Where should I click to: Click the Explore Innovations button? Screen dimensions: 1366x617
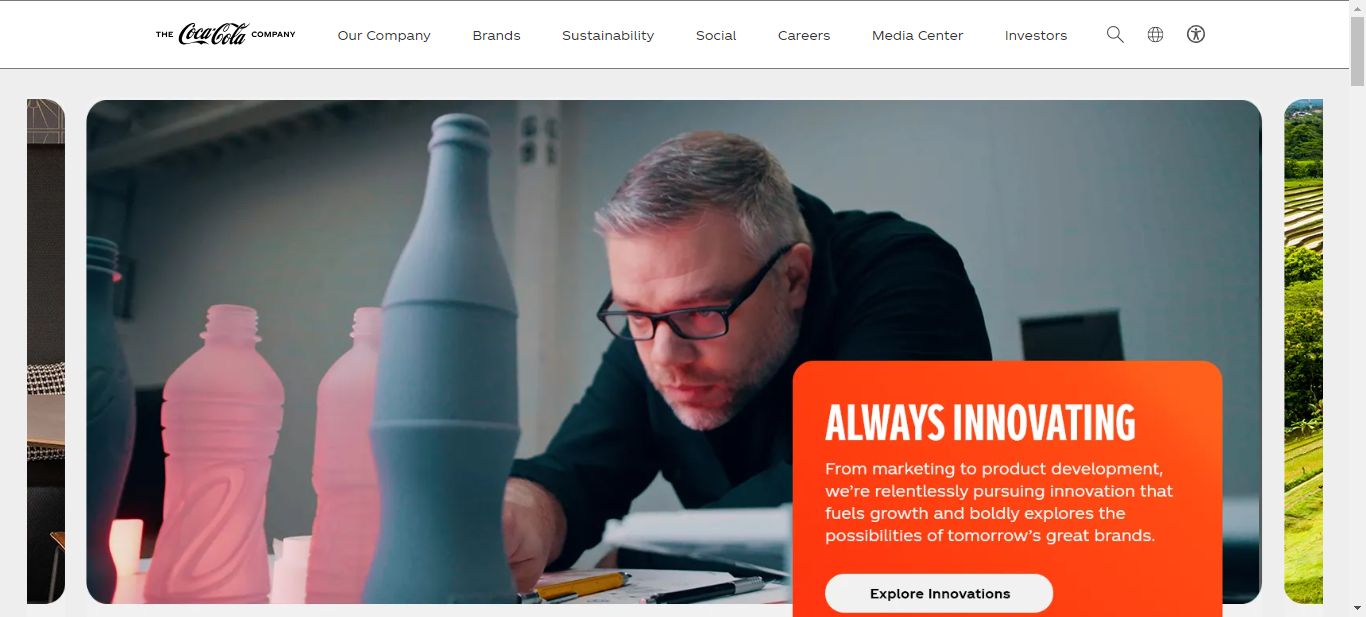coord(939,593)
